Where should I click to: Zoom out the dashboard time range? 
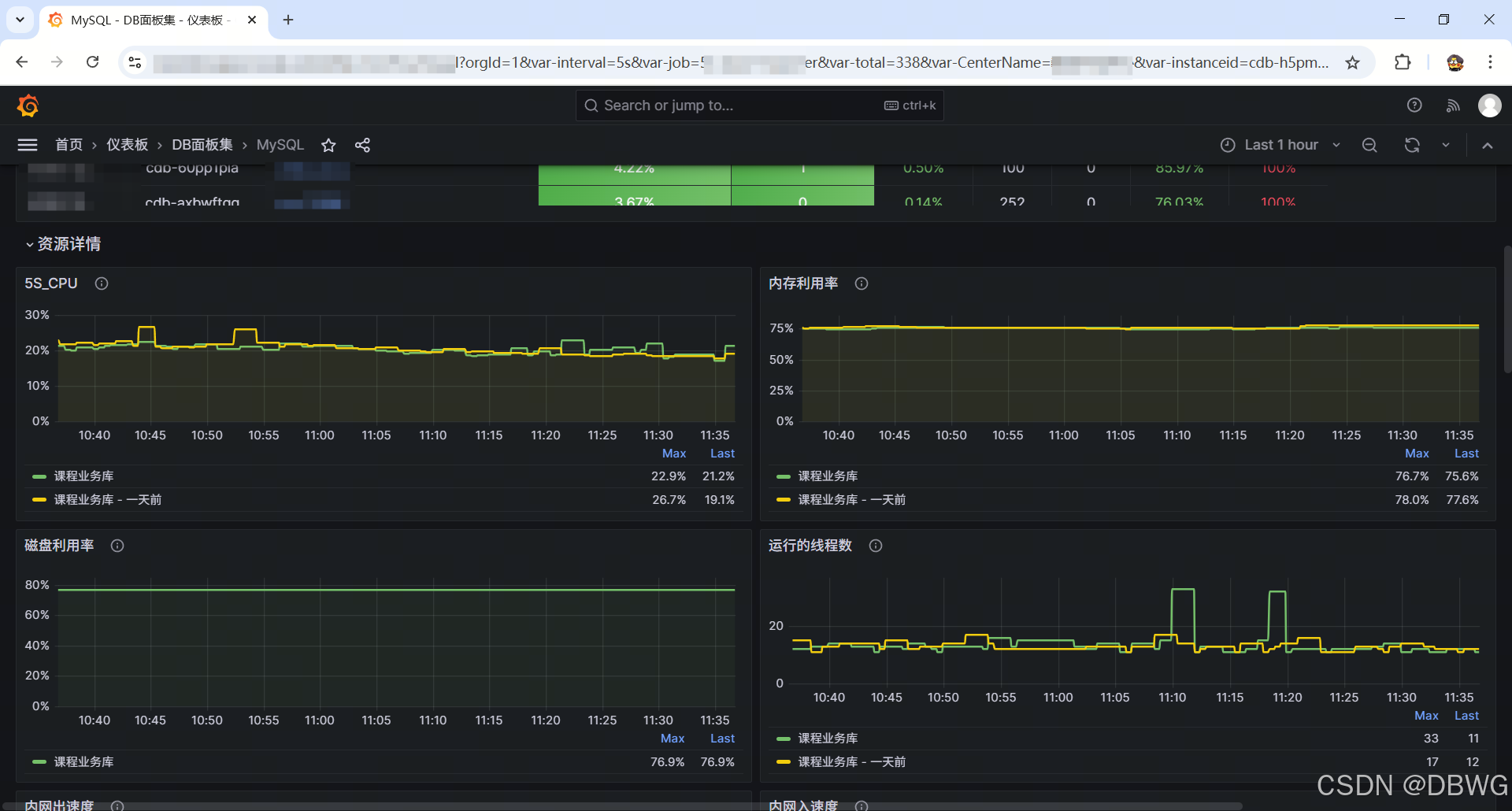pos(1369,145)
